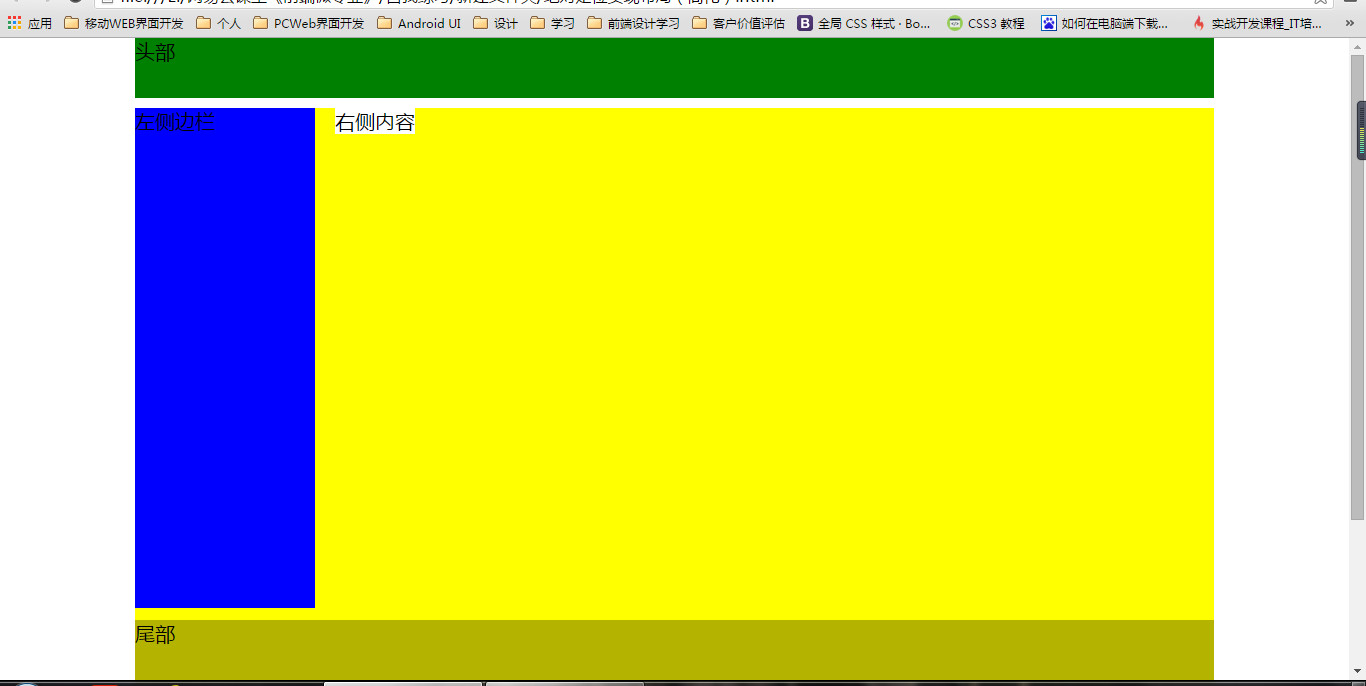The image size is (1366, 686).
Task: Open the 个人 bookmark folder
Action: (x=219, y=23)
